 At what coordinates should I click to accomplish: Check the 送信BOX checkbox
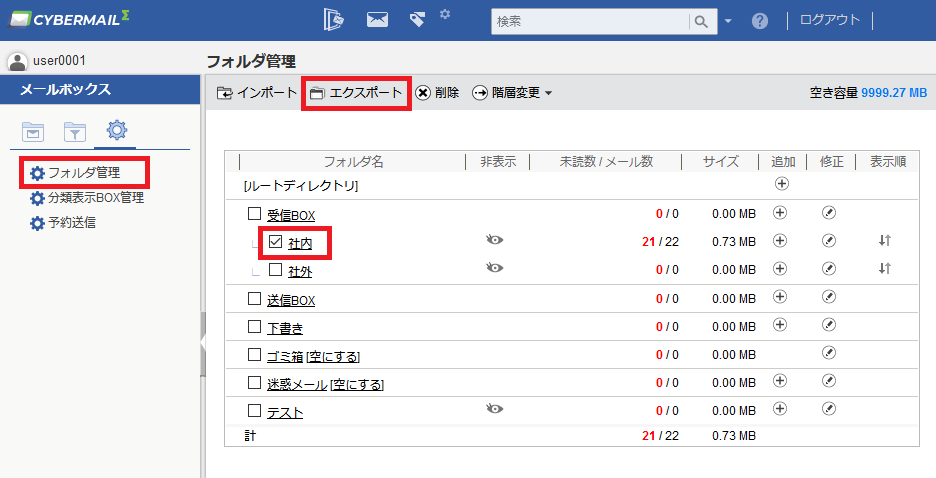pyautogui.click(x=254, y=298)
